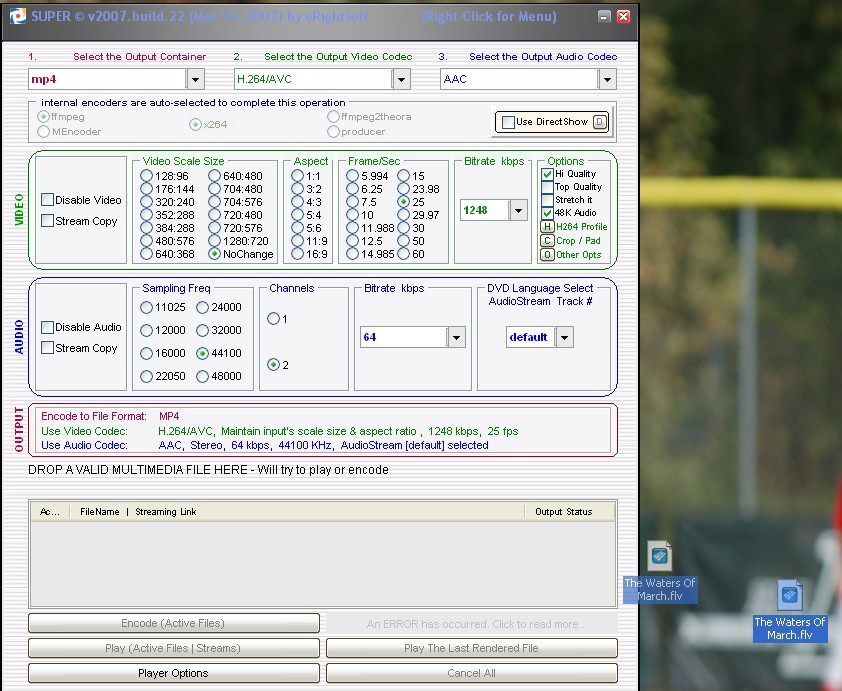Click the 'DROP A VALID MULTIMEDIA FILE HERE' text
Screen dimensions: 842x691
(x=208, y=470)
